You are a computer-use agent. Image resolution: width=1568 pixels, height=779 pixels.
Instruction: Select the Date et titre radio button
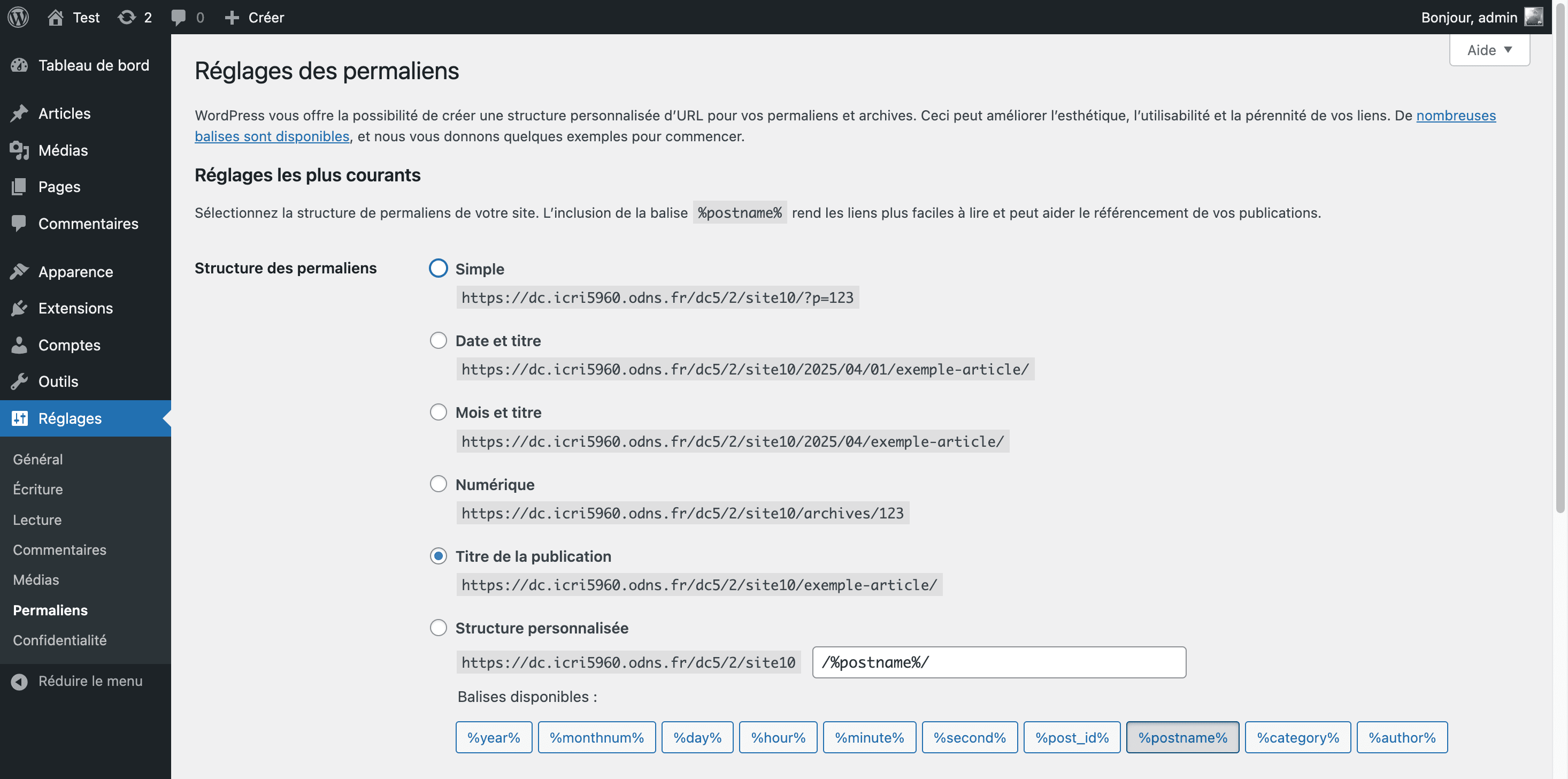[439, 340]
